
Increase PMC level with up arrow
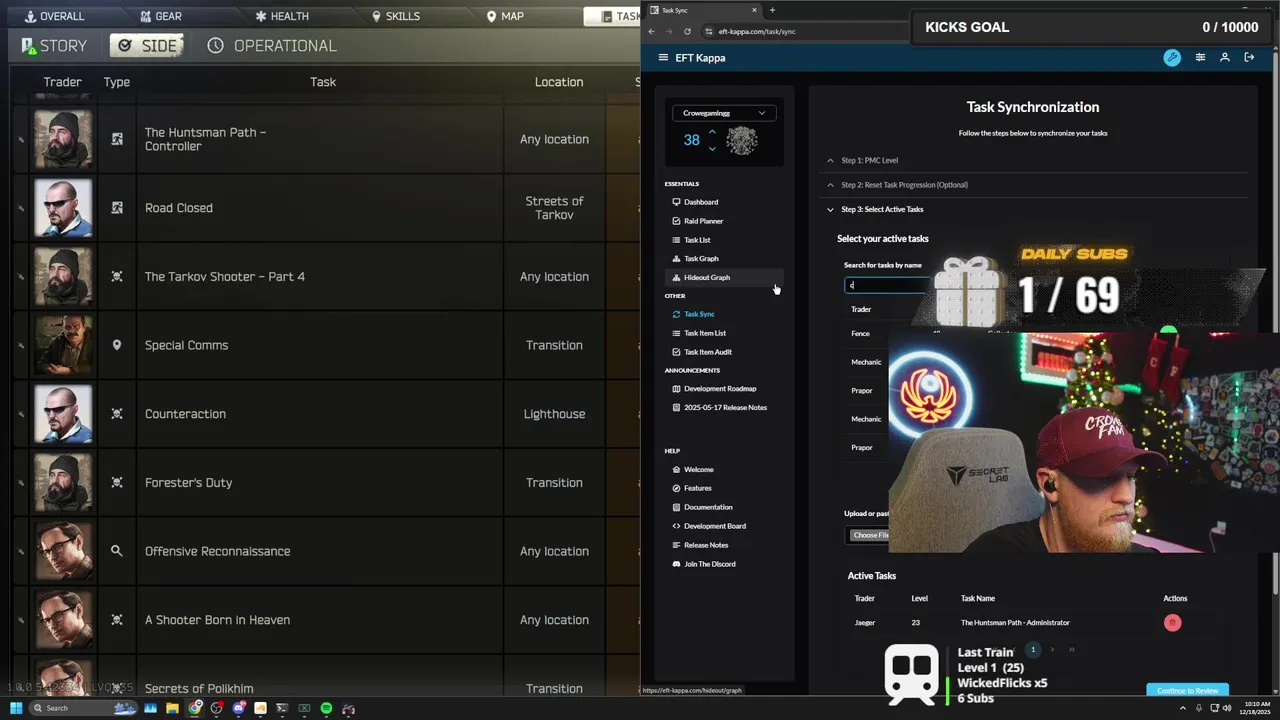[712, 132]
